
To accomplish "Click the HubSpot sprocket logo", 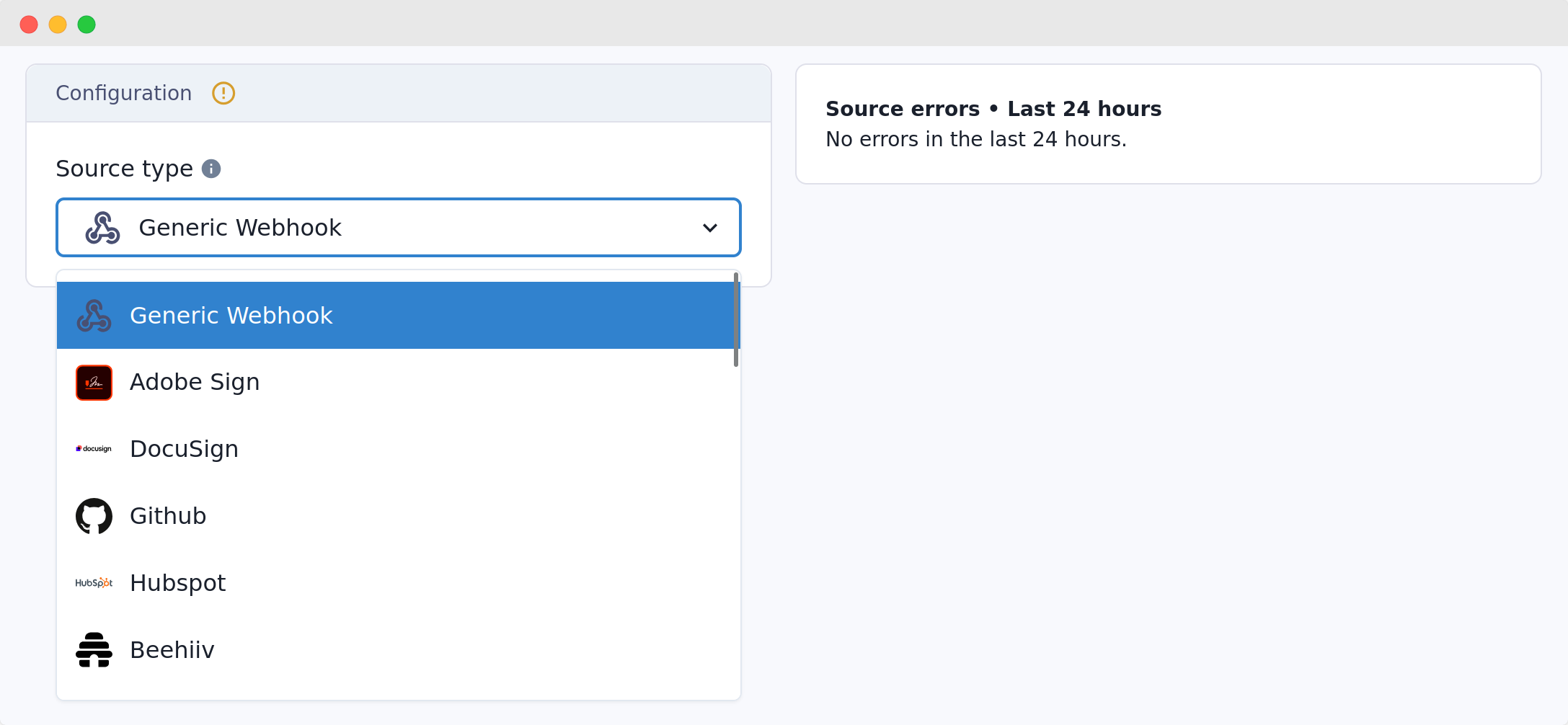I will point(93,582).
